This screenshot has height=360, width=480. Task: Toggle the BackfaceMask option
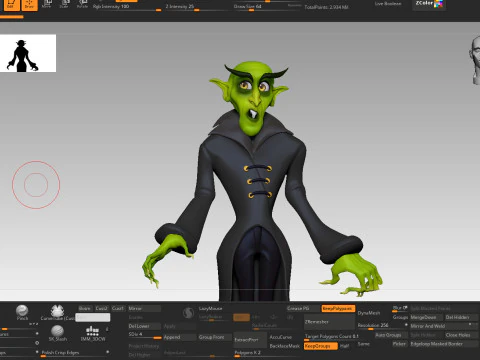(x=285, y=346)
